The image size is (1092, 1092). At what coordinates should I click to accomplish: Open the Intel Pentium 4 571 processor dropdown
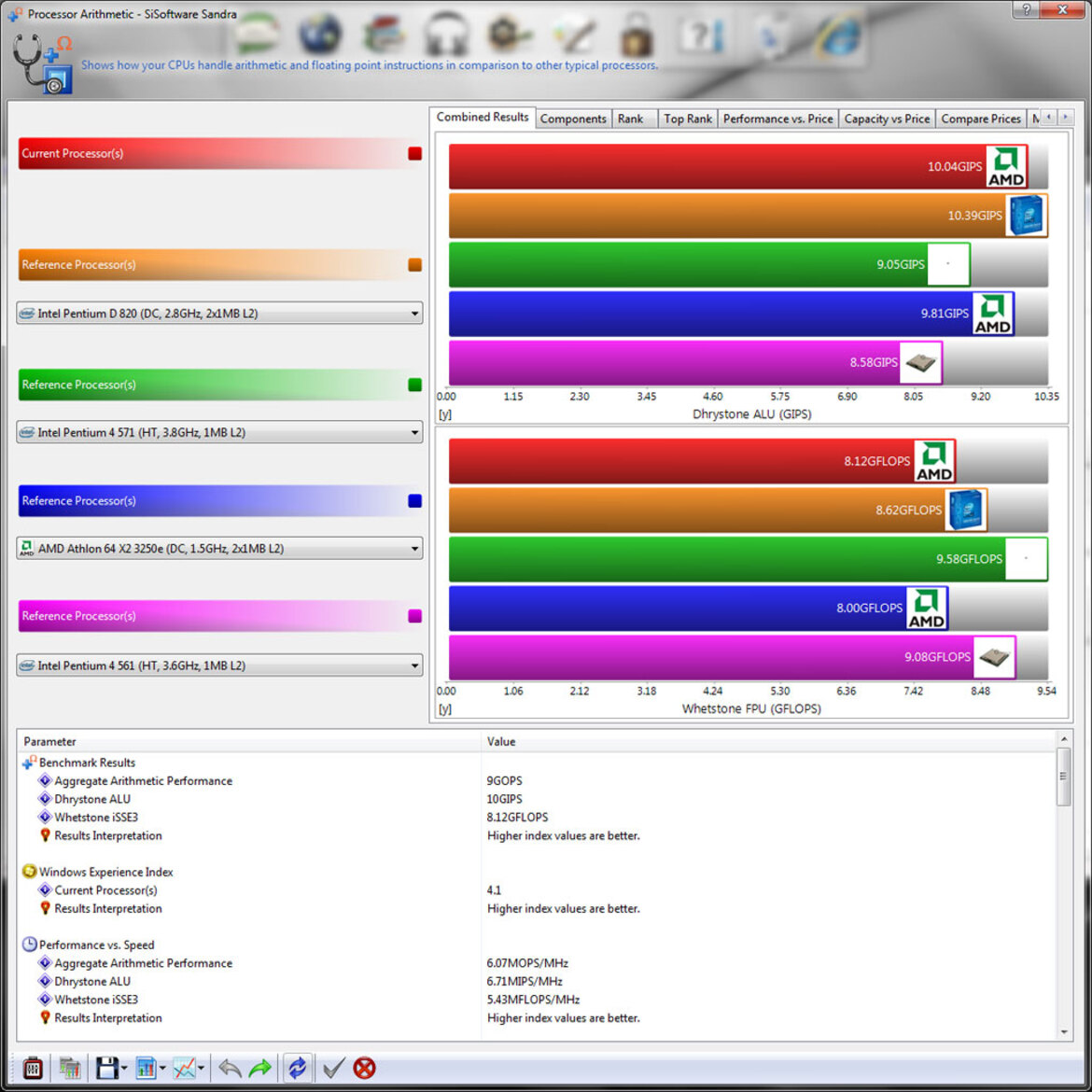[219, 432]
